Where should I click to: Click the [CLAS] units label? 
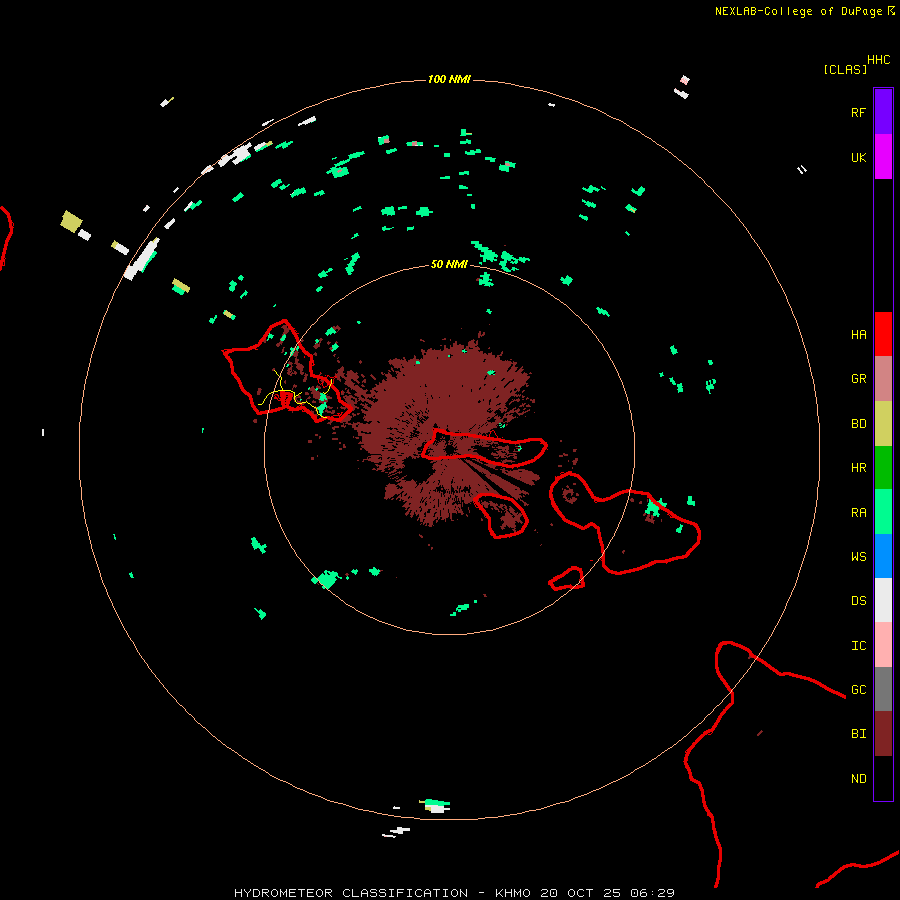[845, 69]
